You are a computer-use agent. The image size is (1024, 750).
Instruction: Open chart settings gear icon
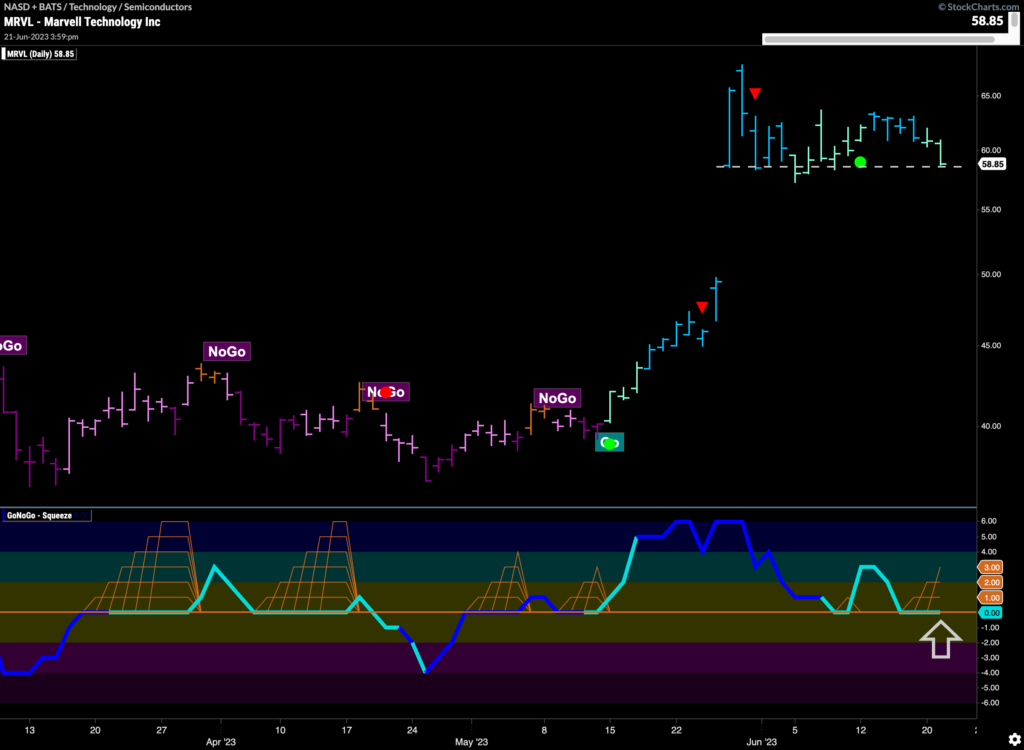click(1013, 738)
